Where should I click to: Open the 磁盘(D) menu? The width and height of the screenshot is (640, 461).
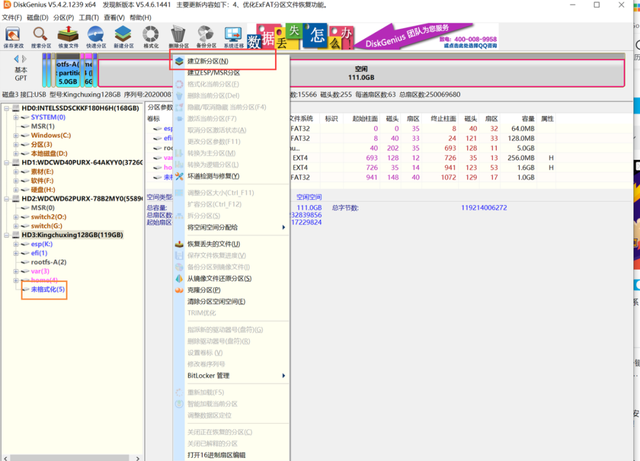(38, 18)
